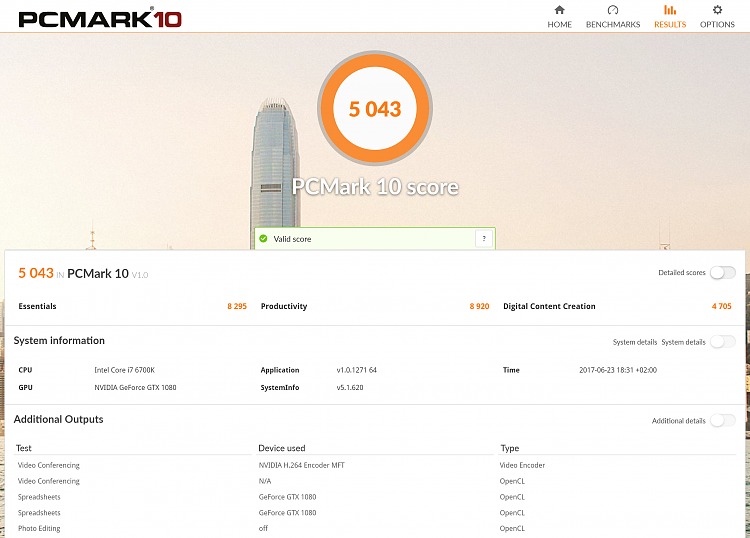Click the green valid score checkmark
This screenshot has width=750, height=538.
coord(263,238)
